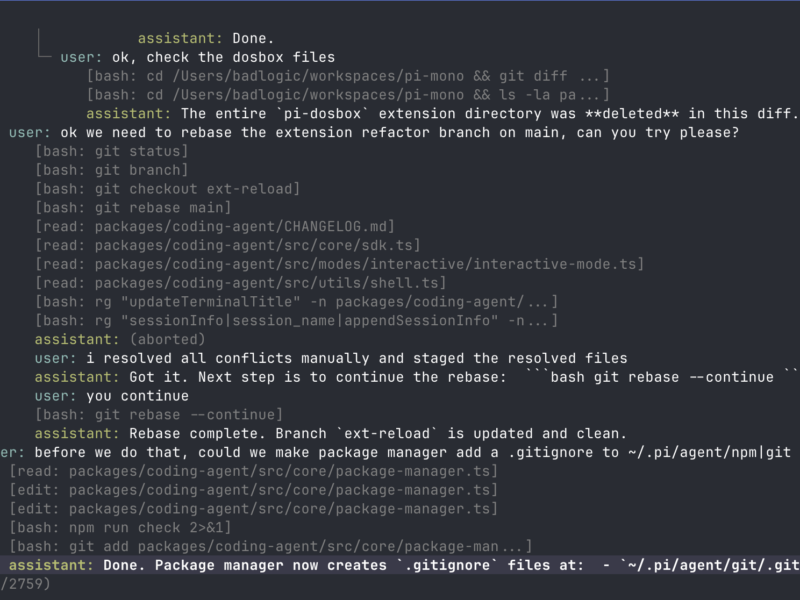The width and height of the screenshot is (800, 600).
Task: Click the "git rebase --continue" bash entry
Action: pos(158,415)
